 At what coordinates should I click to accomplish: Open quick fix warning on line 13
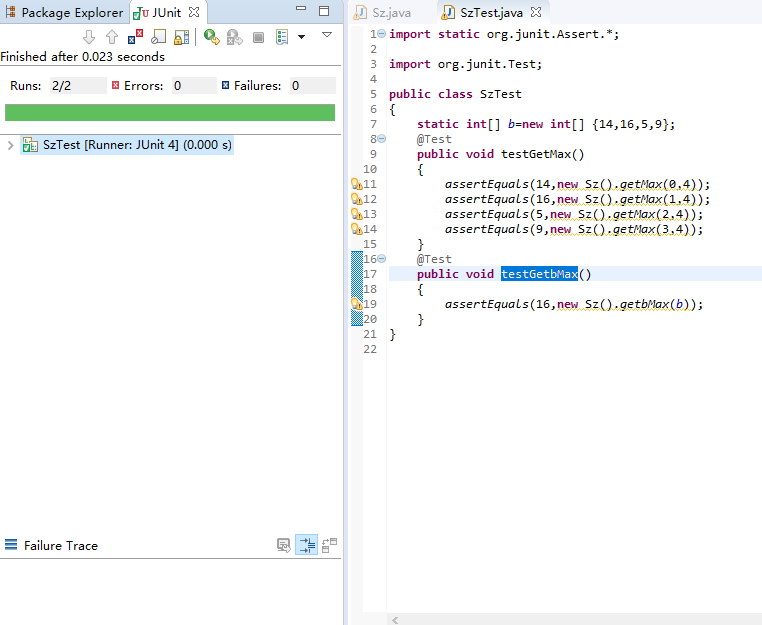[357, 214]
